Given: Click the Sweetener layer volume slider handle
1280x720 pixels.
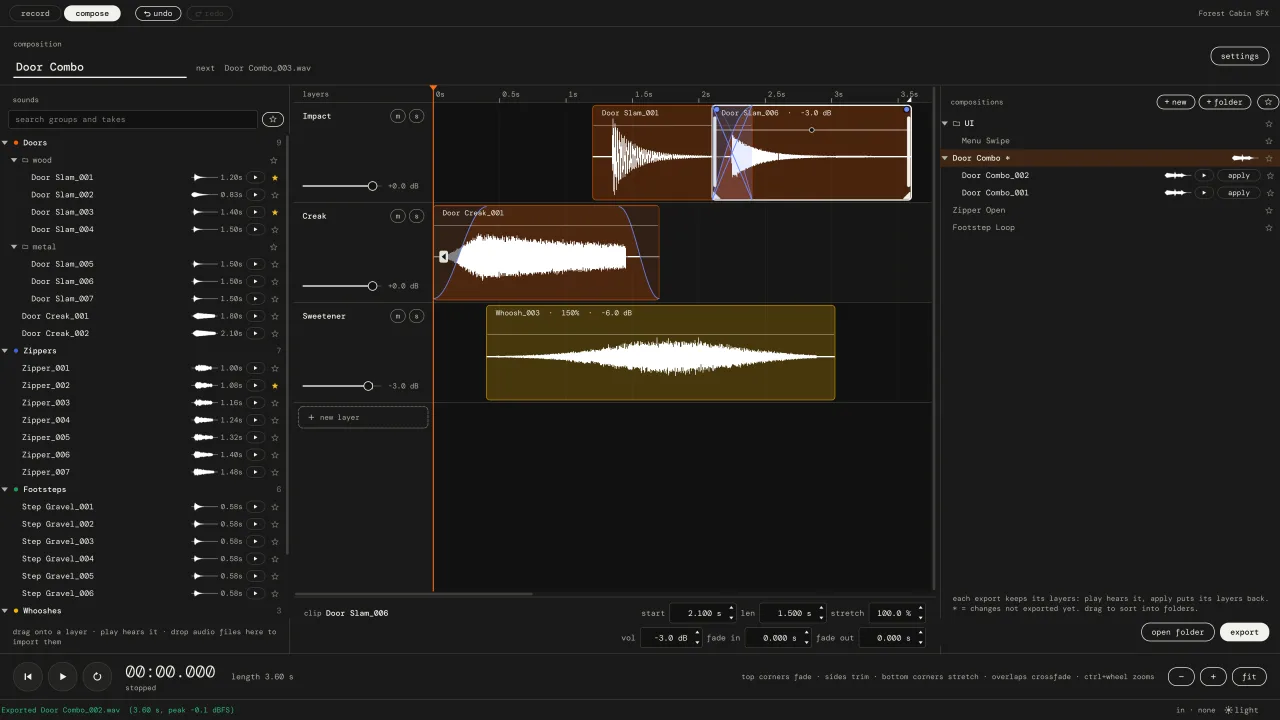Looking at the screenshot, I should coord(368,386).
